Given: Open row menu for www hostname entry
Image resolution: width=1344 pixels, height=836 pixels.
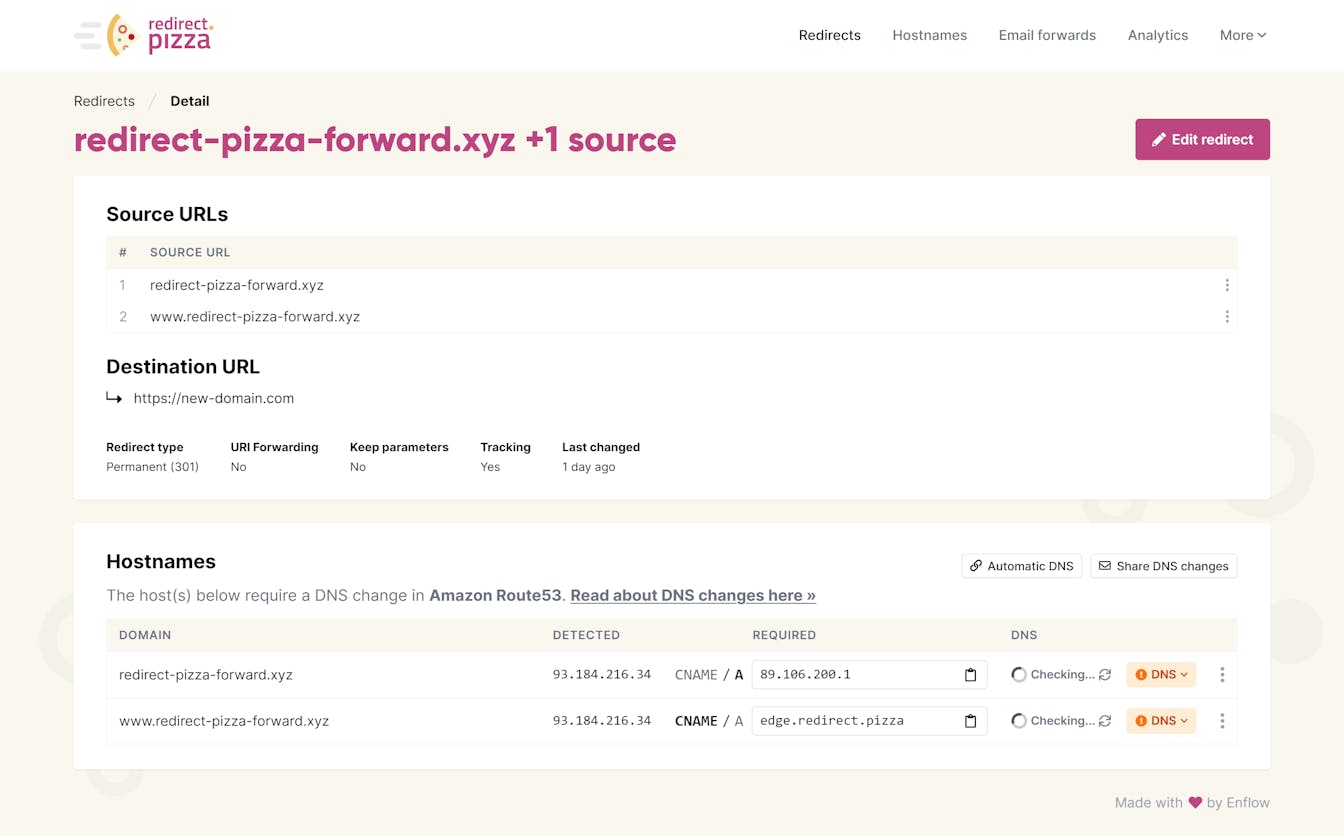Looking at the screenshot, I should point(1221,721).
